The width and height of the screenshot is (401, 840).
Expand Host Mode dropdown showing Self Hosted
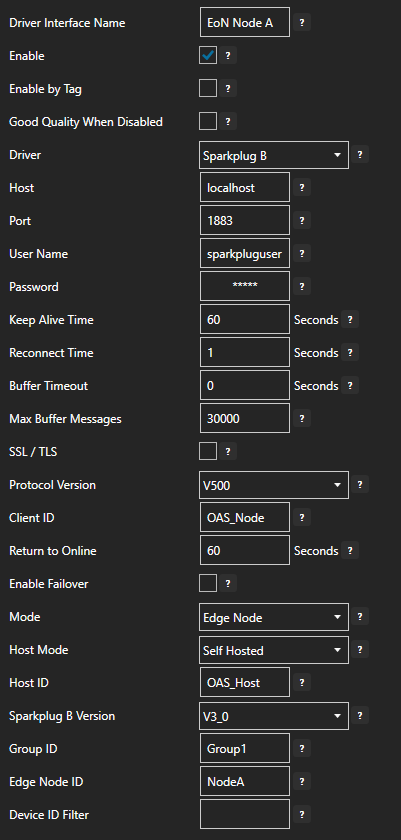[x=274, y=650]
